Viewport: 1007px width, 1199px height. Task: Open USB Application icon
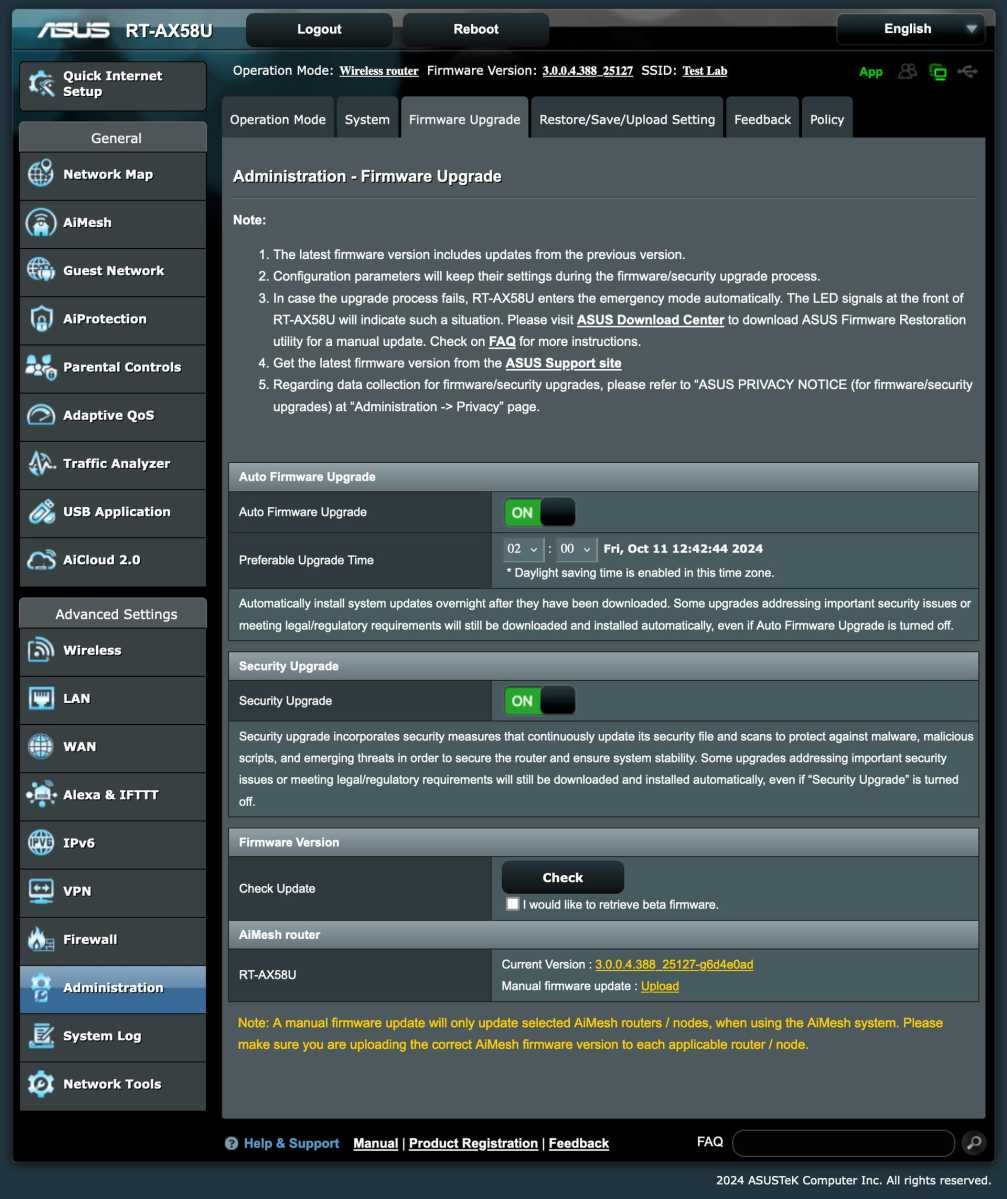click(x=41, y=512)
